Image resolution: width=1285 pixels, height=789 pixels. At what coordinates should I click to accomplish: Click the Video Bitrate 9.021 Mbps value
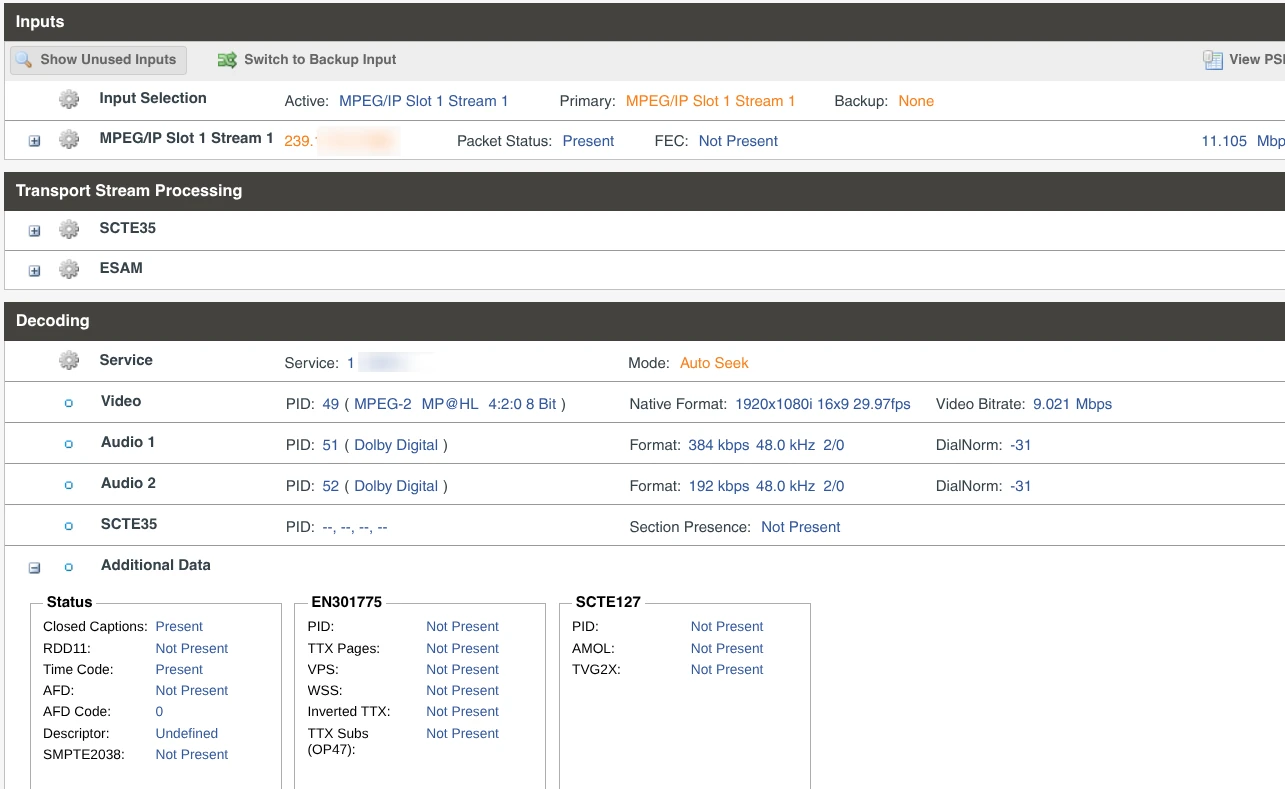click(1072, 404)
